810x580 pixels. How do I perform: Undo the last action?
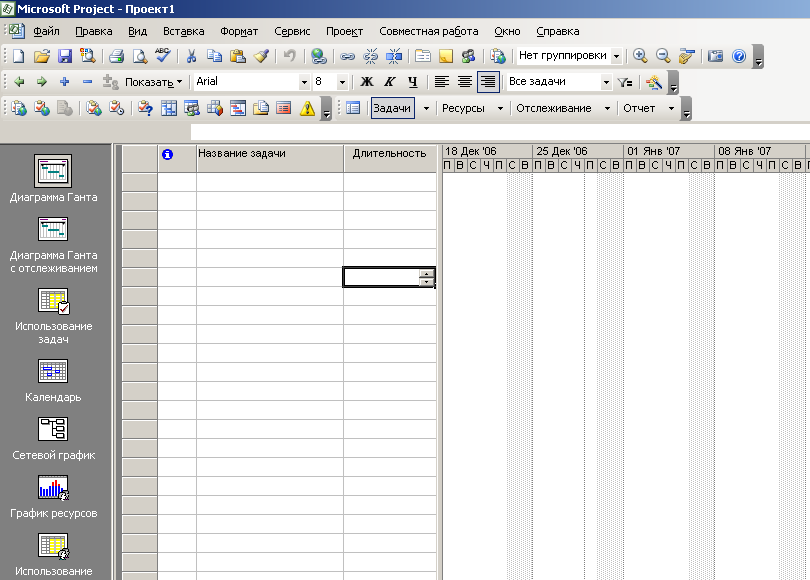pyautogui.click(x=290, y=56)
